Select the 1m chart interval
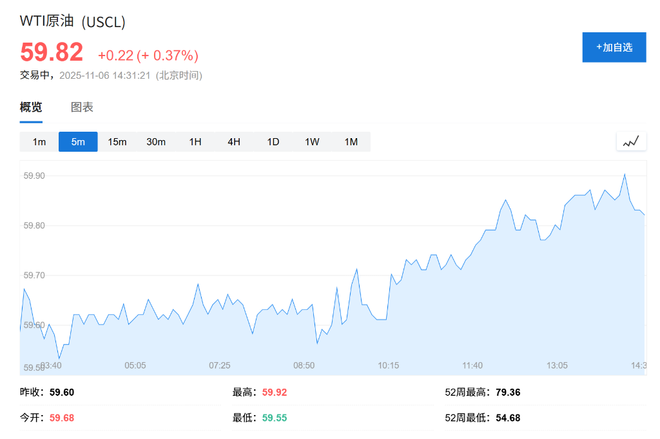This screenshot has height=439, width=660. coord(39,142)
